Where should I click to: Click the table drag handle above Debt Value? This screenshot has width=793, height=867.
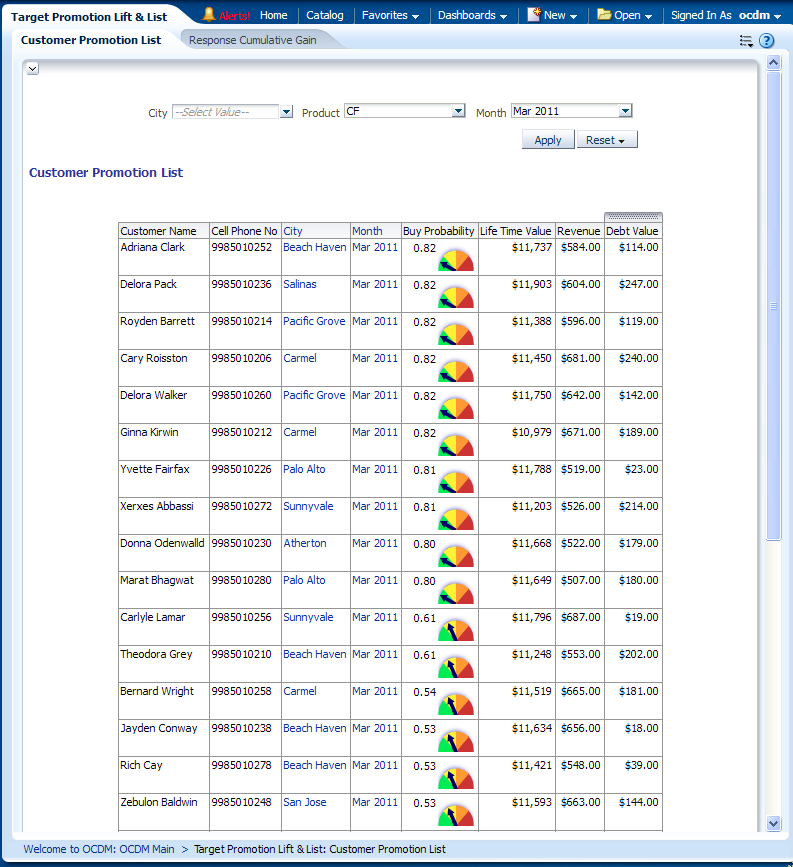pyautogui.click(x=633, y=217)
